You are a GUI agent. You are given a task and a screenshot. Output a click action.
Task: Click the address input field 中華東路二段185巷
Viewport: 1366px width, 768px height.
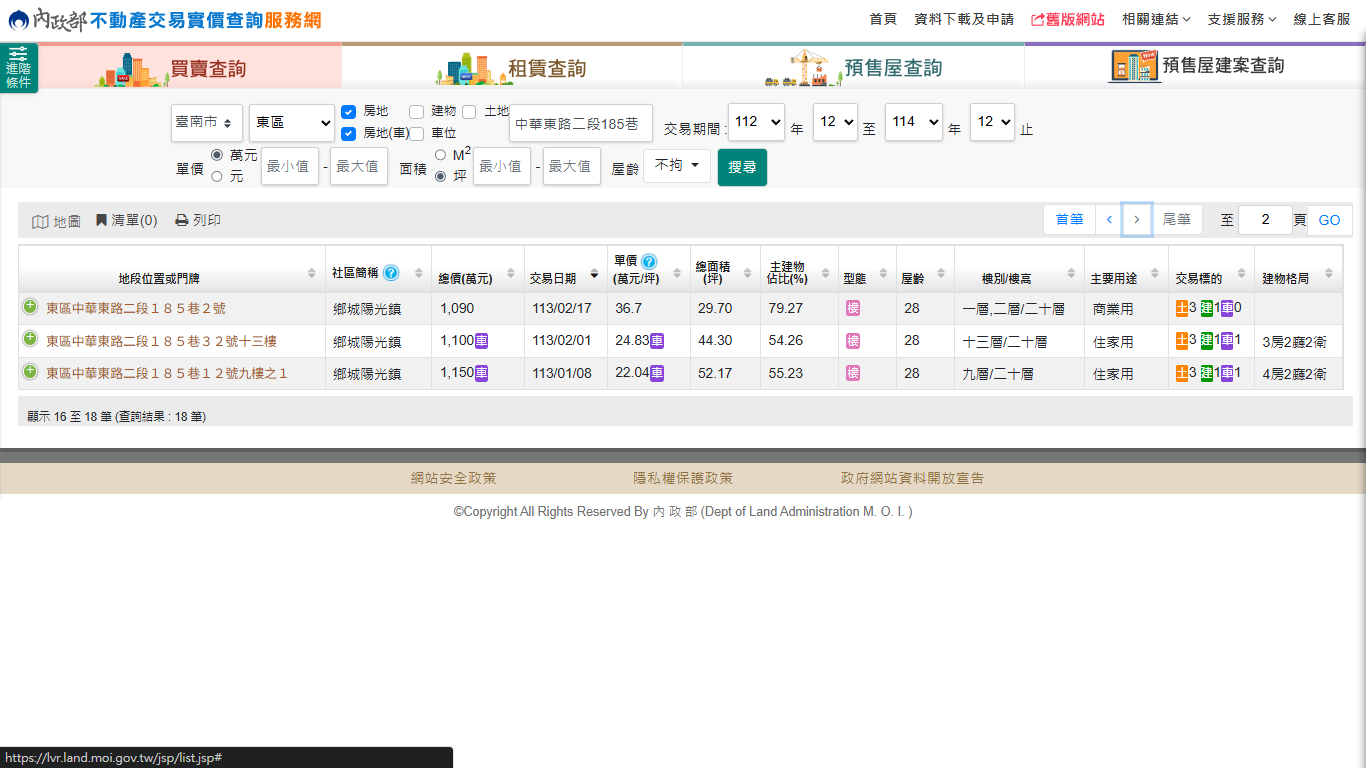pyautogui.click(x=580, y=124)
